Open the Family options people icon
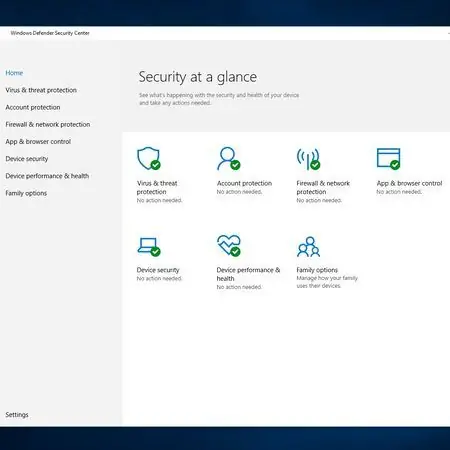 point(308,247)
